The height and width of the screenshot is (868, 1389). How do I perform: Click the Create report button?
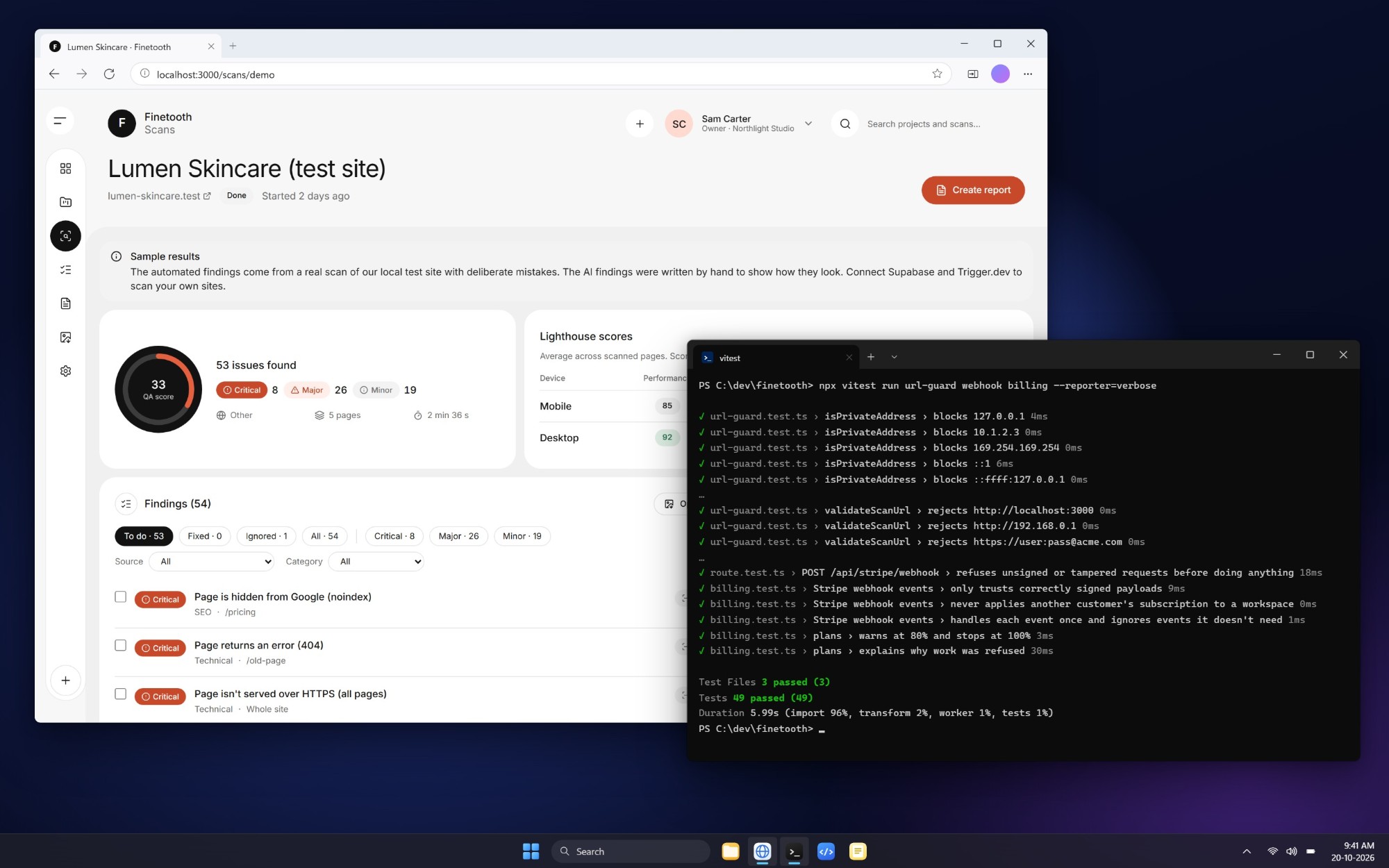(973, 190)
